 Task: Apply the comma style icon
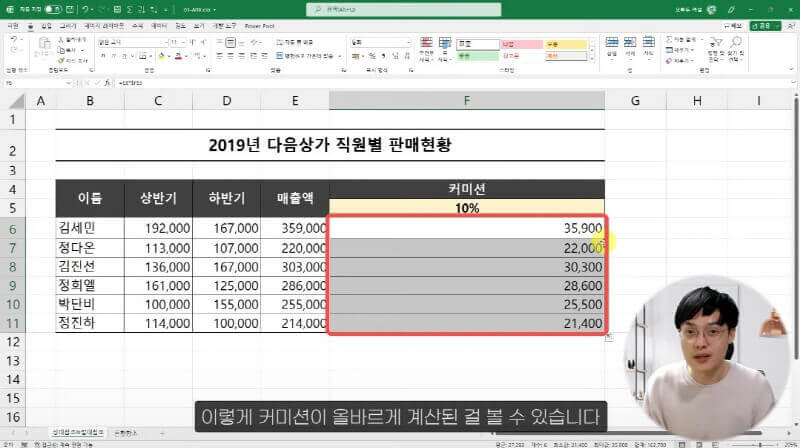[383, 56]
